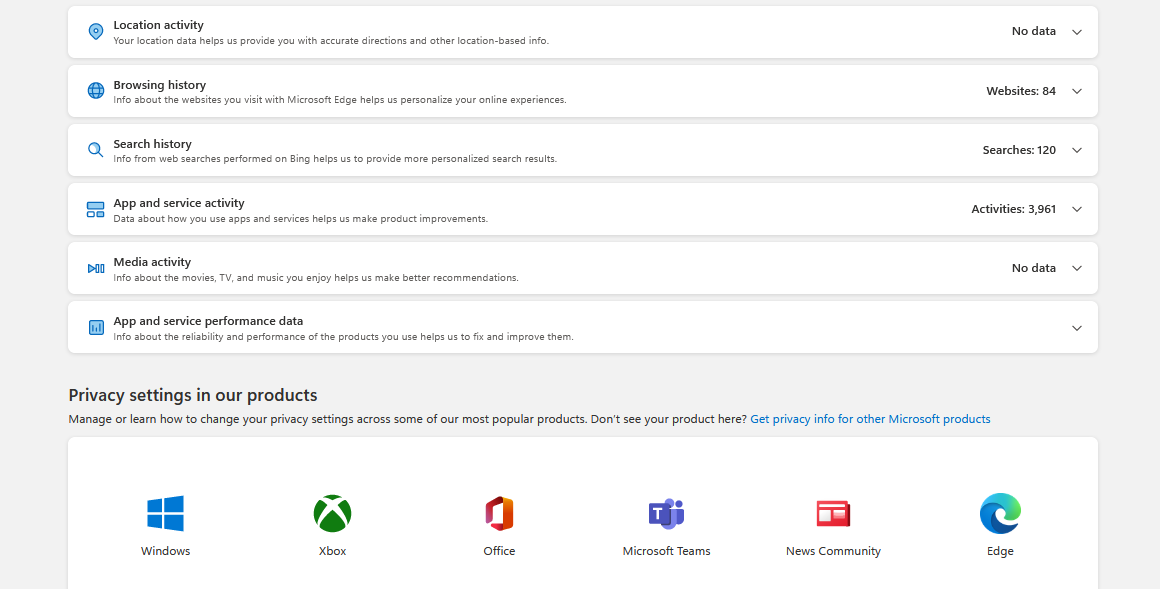Expand the App and service performance data section
The width and height of the screenshot is (1160, 589).
point(1077,327)
